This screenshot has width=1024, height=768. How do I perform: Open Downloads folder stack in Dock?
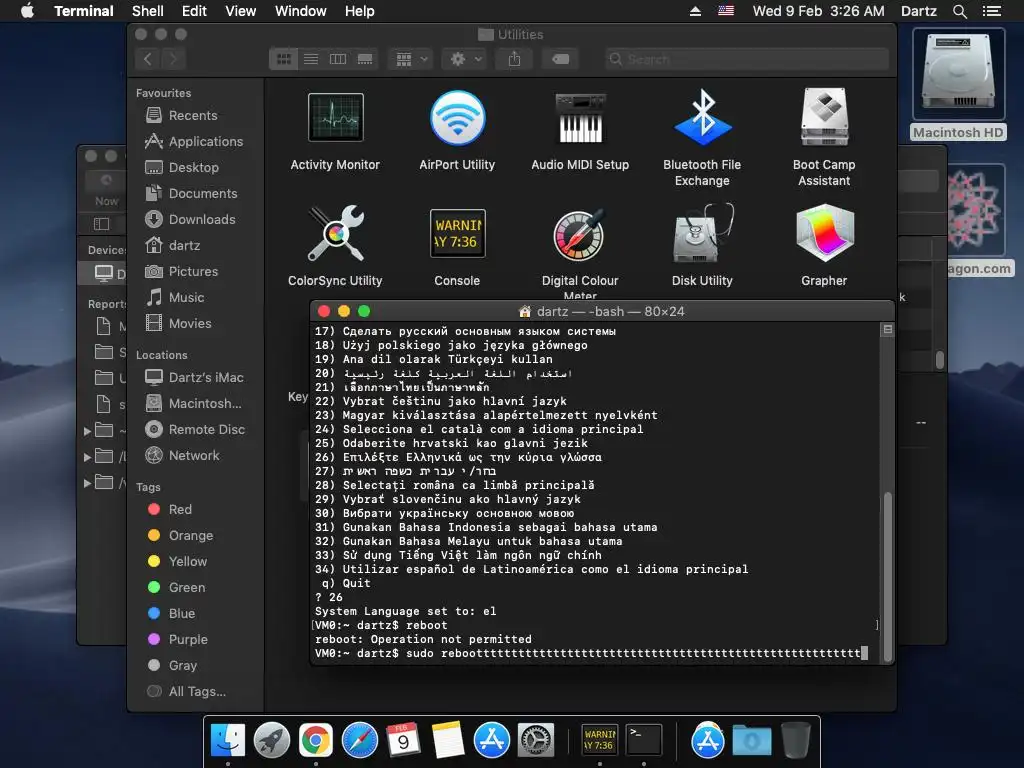tap(752, 740)
